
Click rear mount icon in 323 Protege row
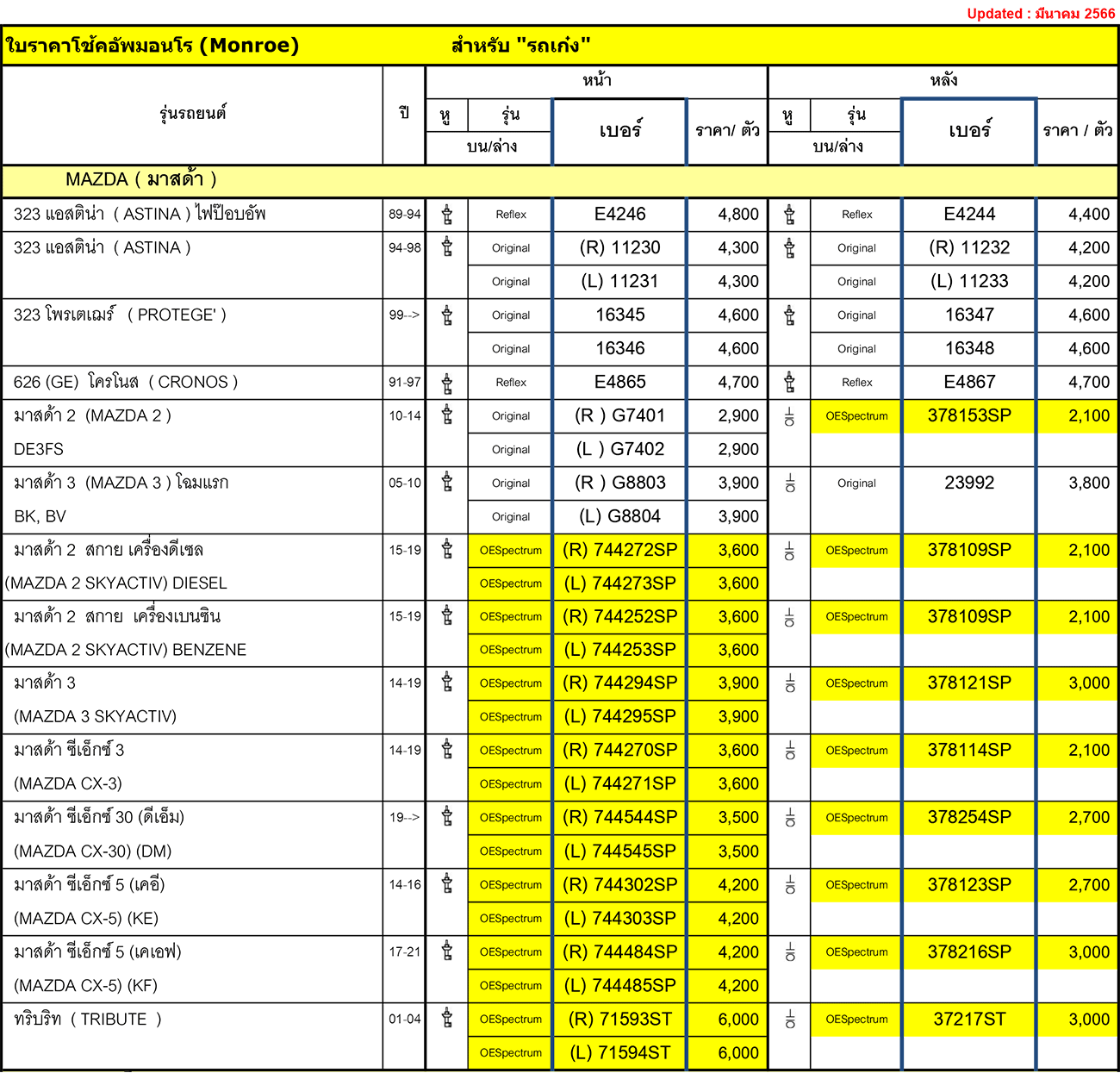[789, 315]
